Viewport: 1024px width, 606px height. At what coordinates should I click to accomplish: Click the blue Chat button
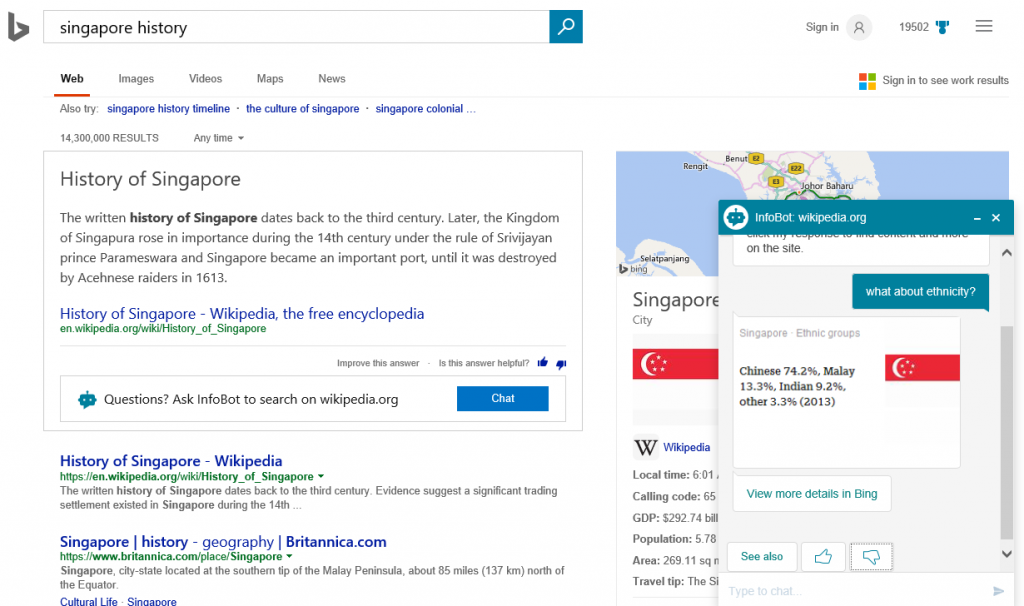point(502,398)
